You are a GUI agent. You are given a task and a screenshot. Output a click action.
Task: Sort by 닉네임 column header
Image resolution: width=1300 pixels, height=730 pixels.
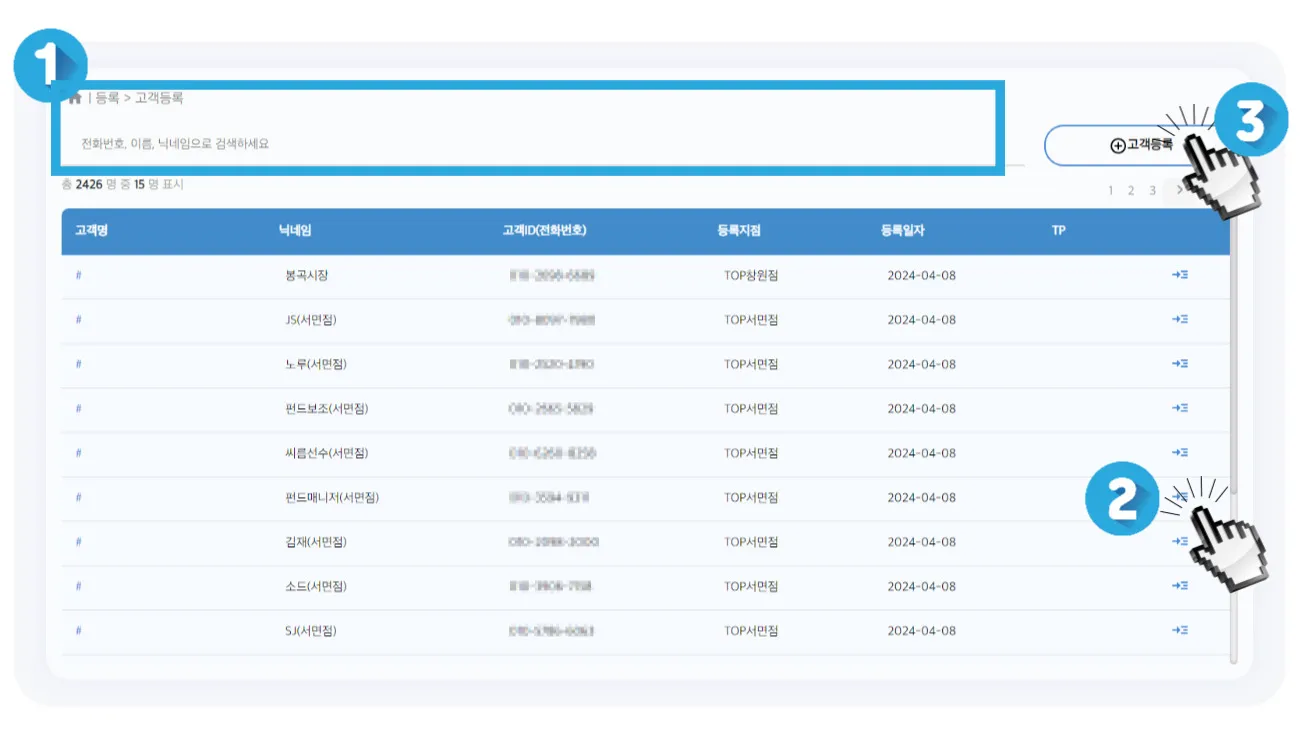tap(296, 230)
